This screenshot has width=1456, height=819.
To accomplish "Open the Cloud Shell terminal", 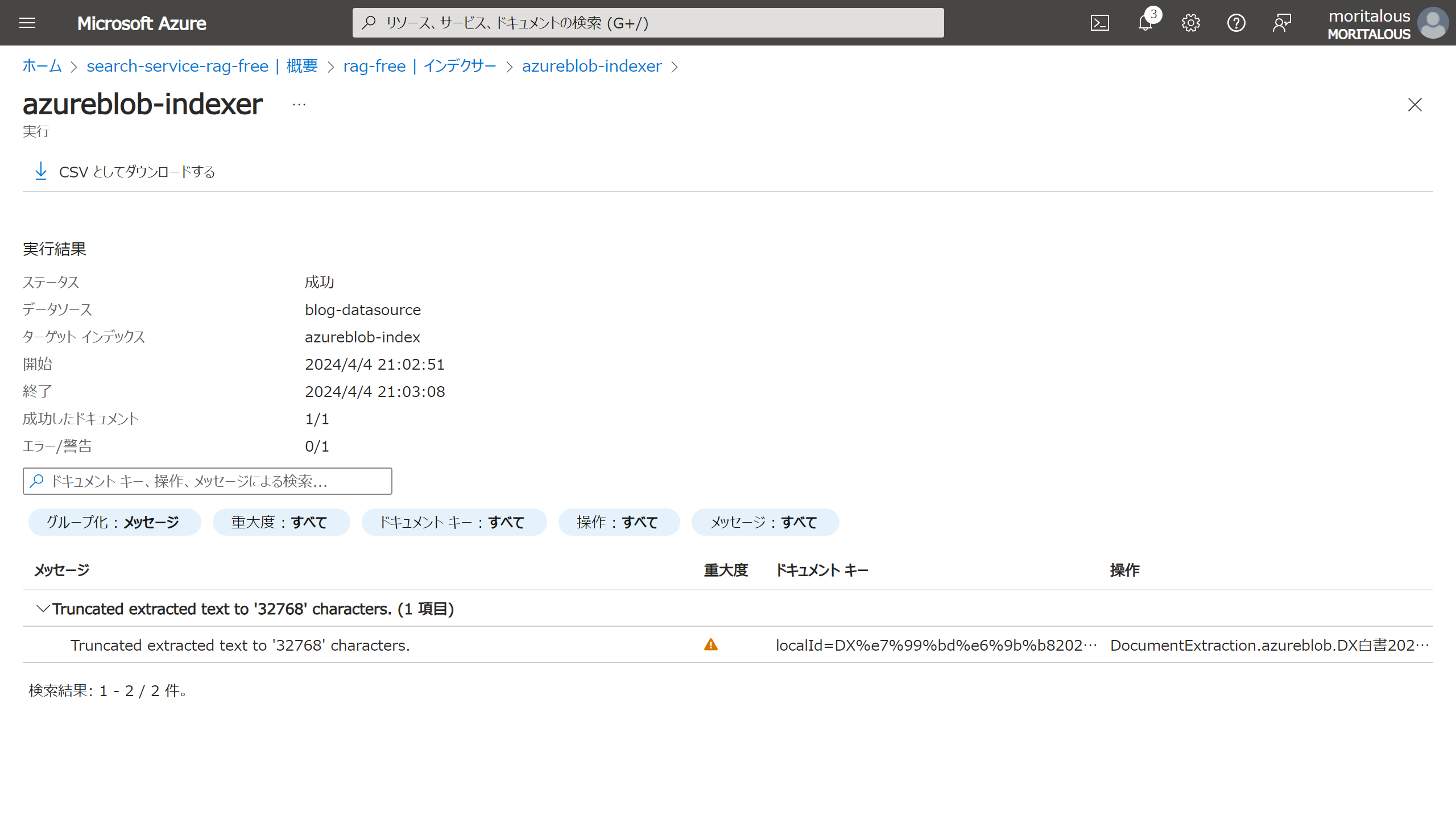I will [x=1100, y=23].
